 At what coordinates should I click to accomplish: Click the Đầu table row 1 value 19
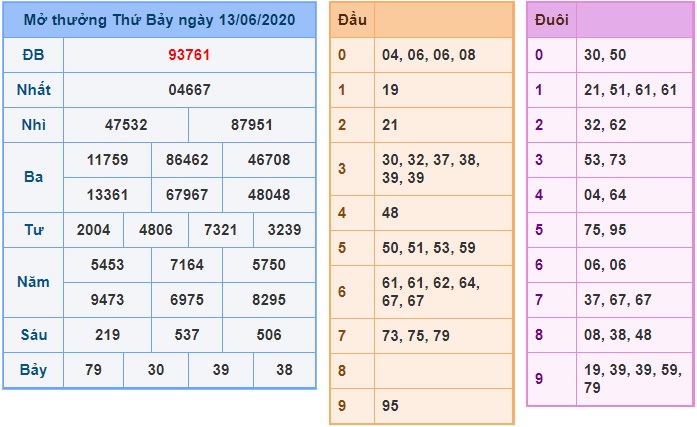[390, 90]
